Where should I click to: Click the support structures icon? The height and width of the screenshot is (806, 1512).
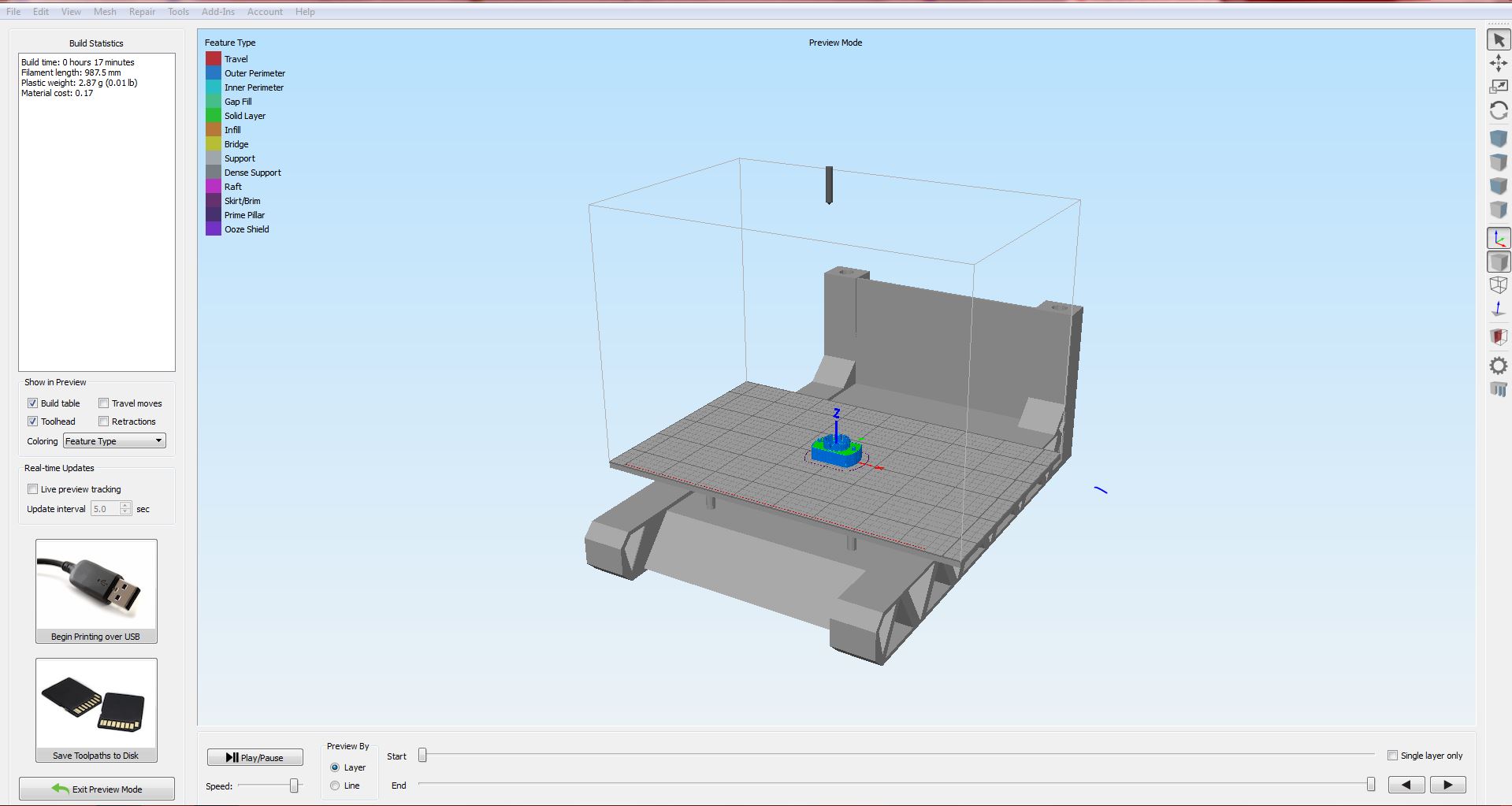[x=1498, y=389]
